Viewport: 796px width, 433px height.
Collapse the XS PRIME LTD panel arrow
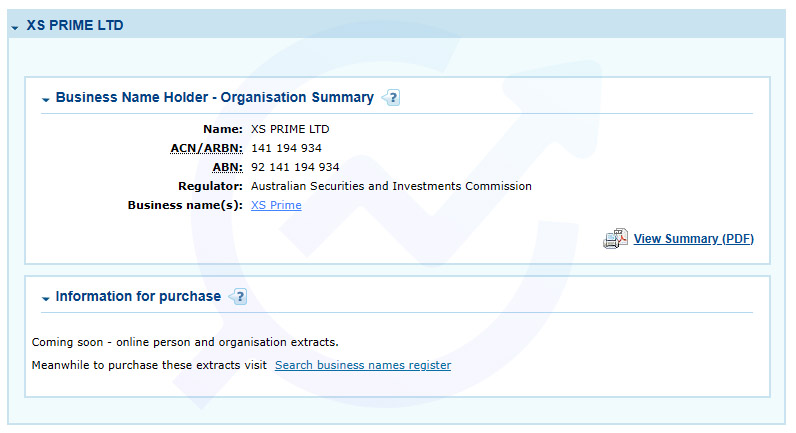tap(15, 27)
